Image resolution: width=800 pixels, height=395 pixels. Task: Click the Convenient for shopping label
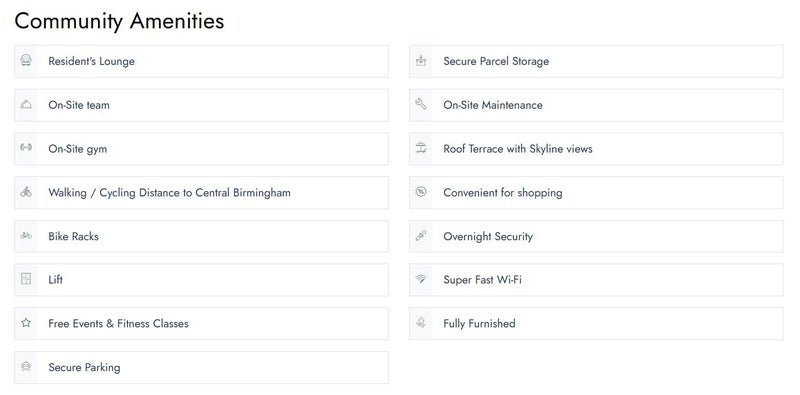coord(503,193)
